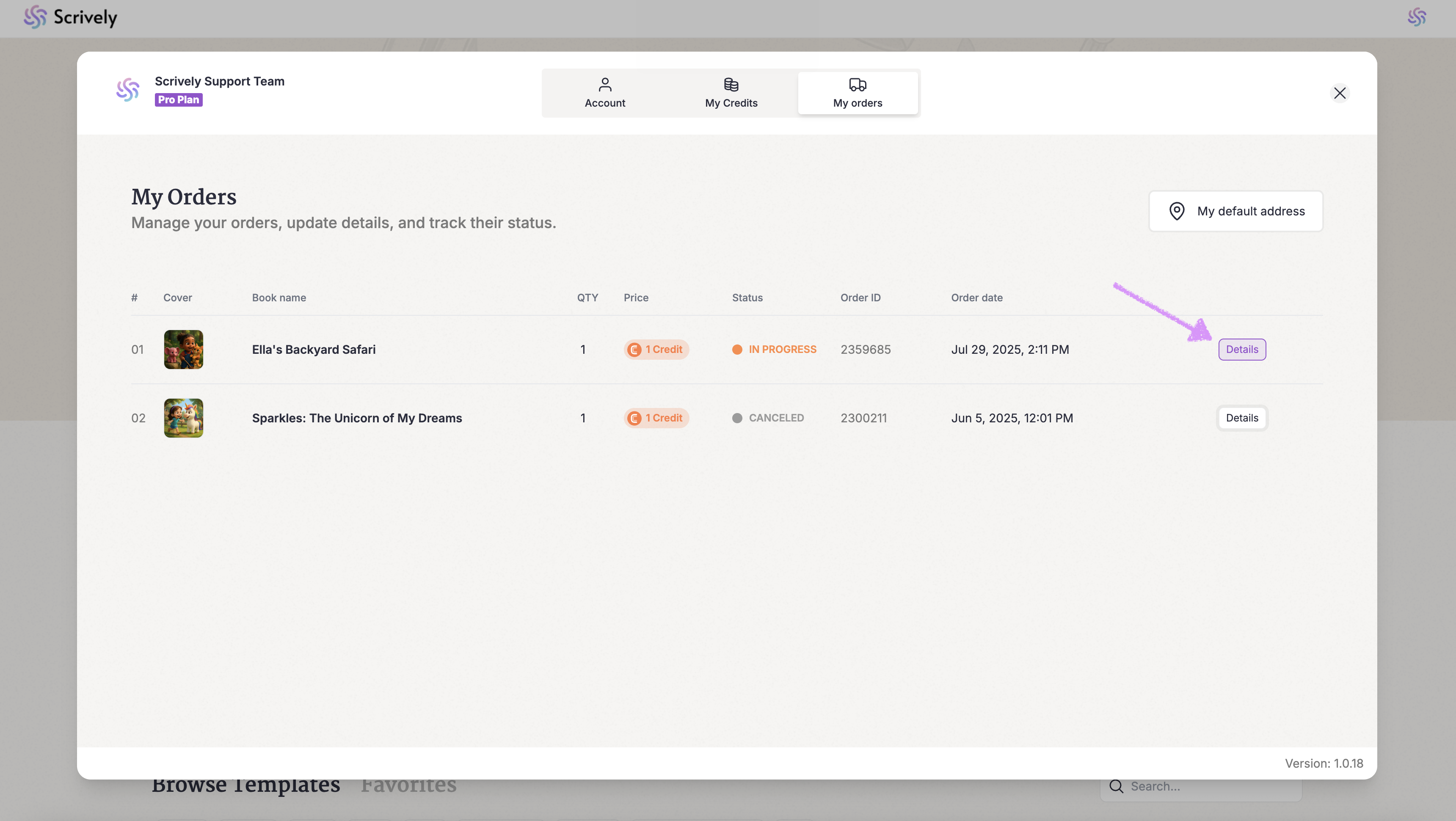Click the IN PROGRESS status indicator
Viewport: 1456px width, 821px height.
click(774, 349)
